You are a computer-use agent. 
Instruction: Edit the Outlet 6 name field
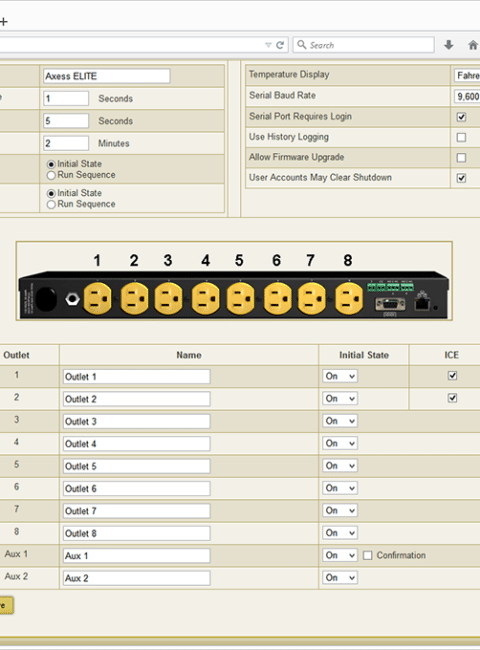pyautogui.click(x=136, y=488)
